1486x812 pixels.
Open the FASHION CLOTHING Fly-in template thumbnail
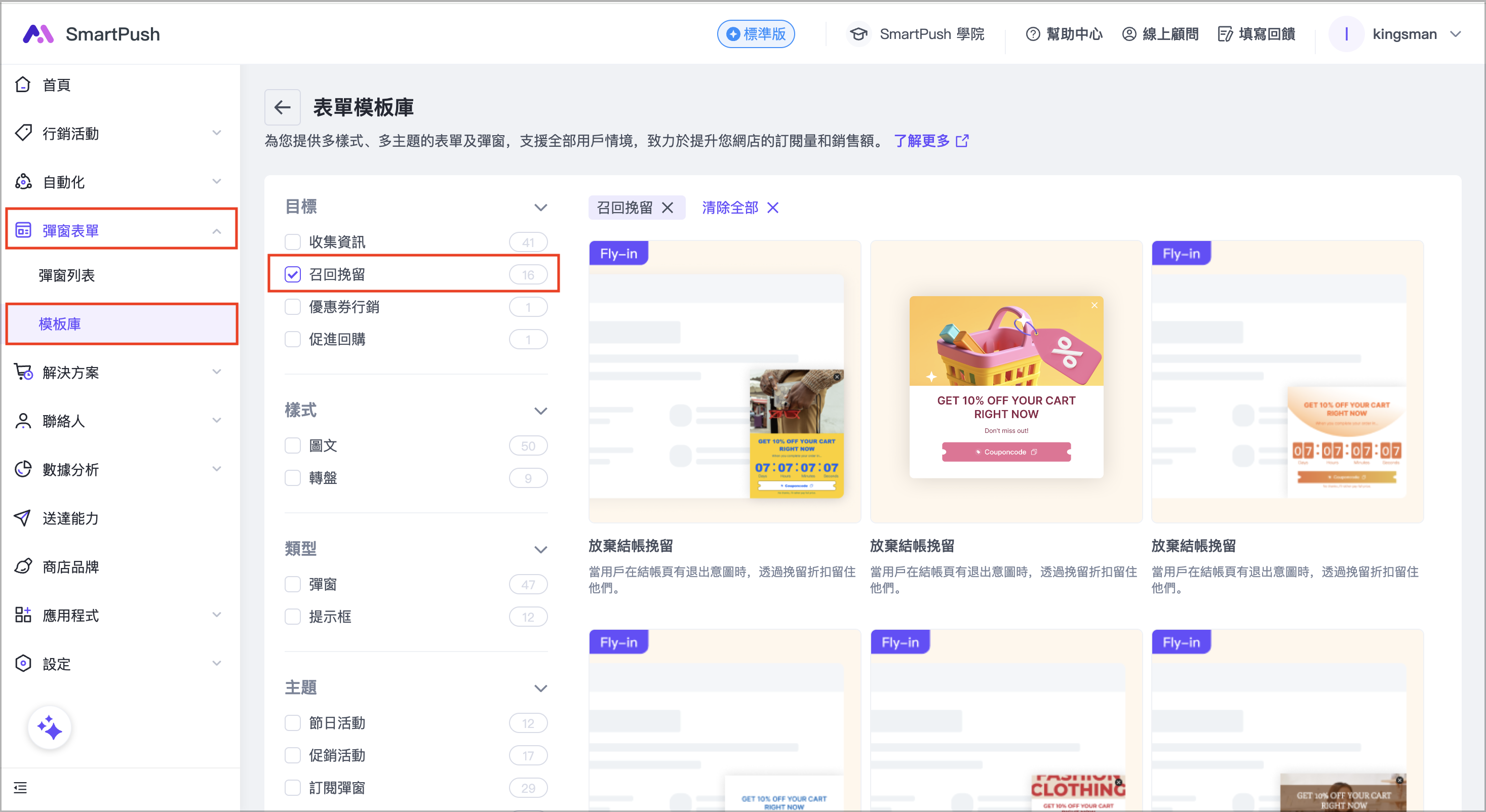coord(1006,720)
